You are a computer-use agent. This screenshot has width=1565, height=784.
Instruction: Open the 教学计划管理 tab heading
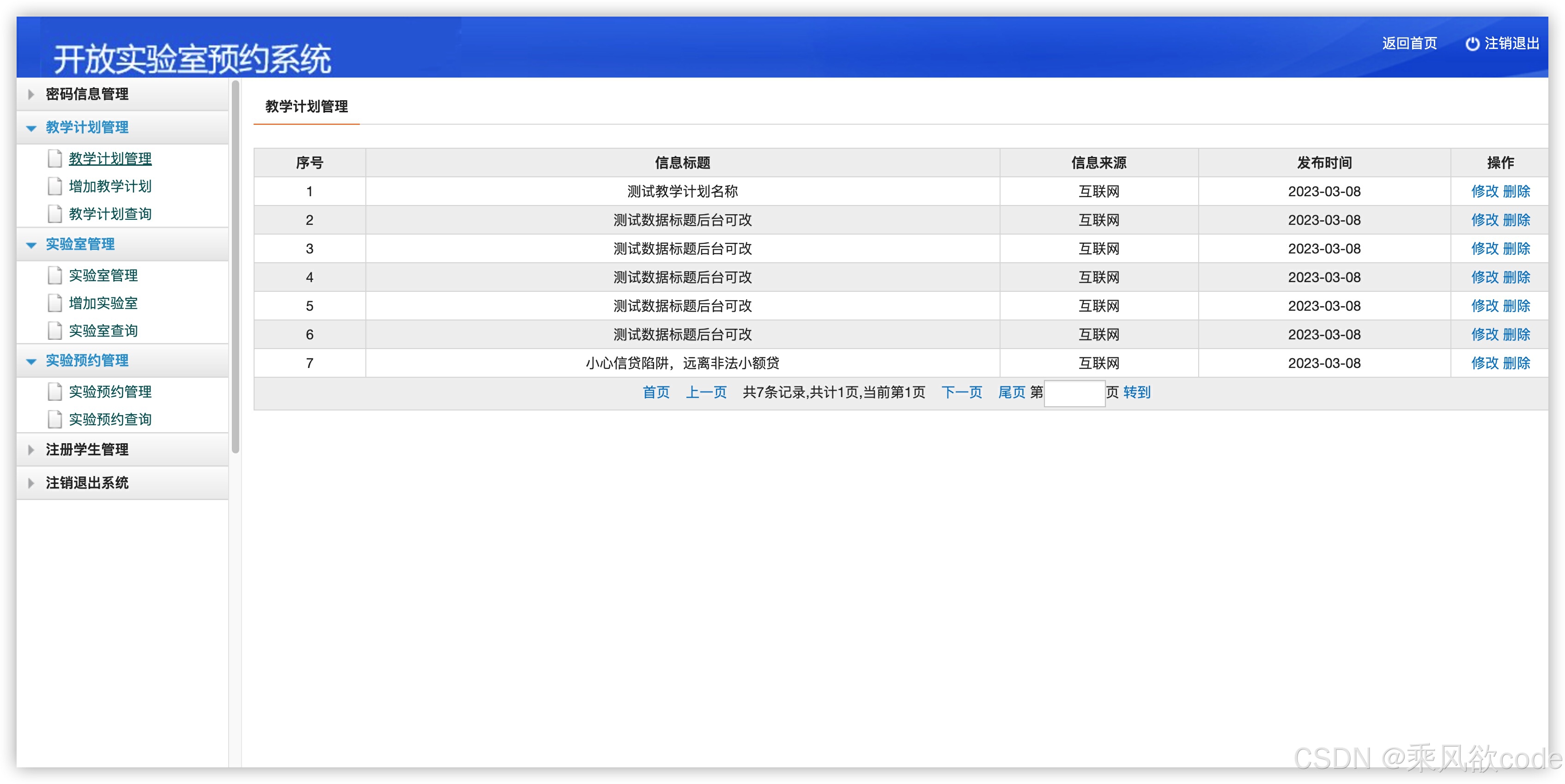point(306,107)
